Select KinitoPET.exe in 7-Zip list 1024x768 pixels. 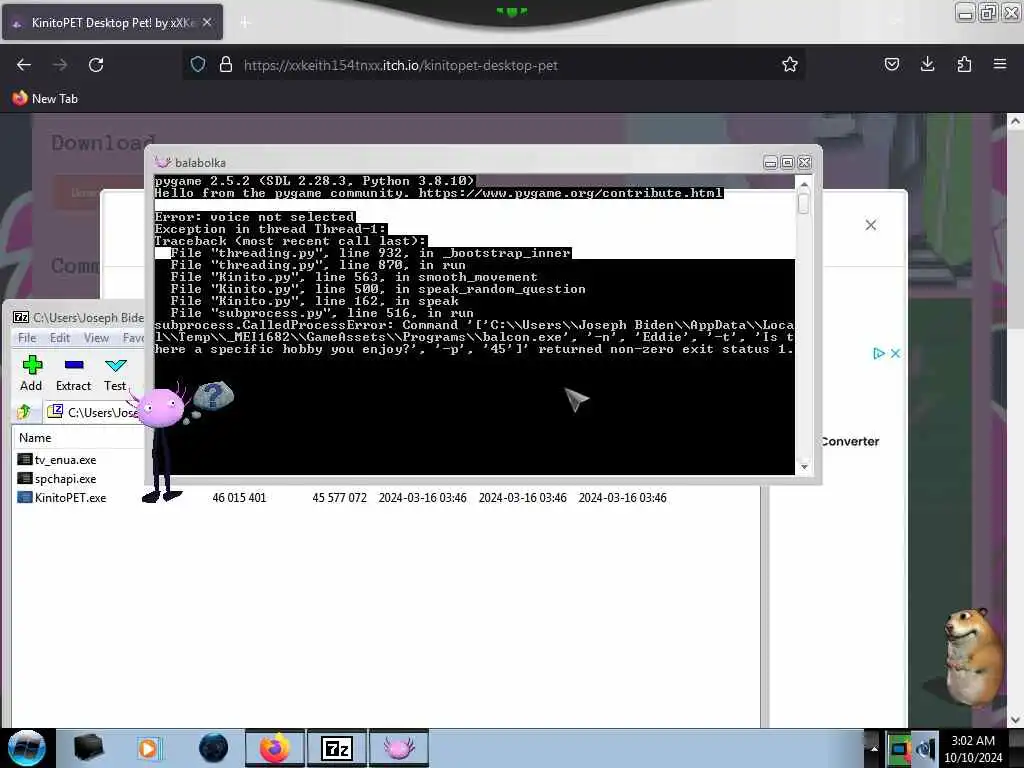(61, 498)
